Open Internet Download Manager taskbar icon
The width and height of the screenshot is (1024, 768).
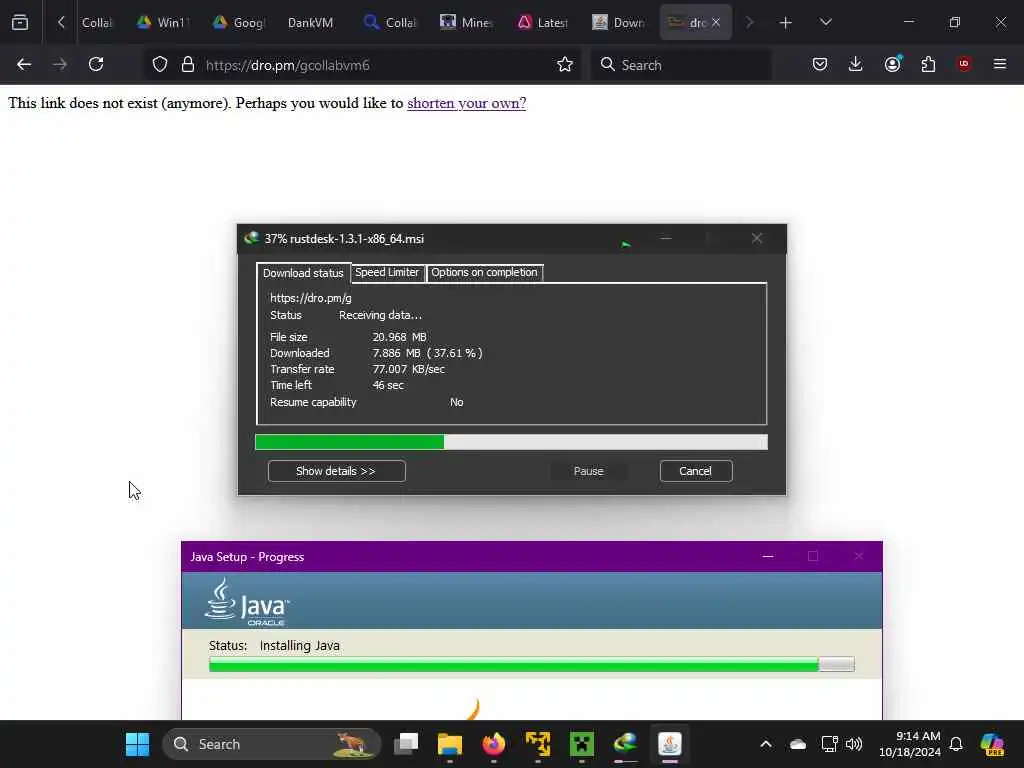626,744
